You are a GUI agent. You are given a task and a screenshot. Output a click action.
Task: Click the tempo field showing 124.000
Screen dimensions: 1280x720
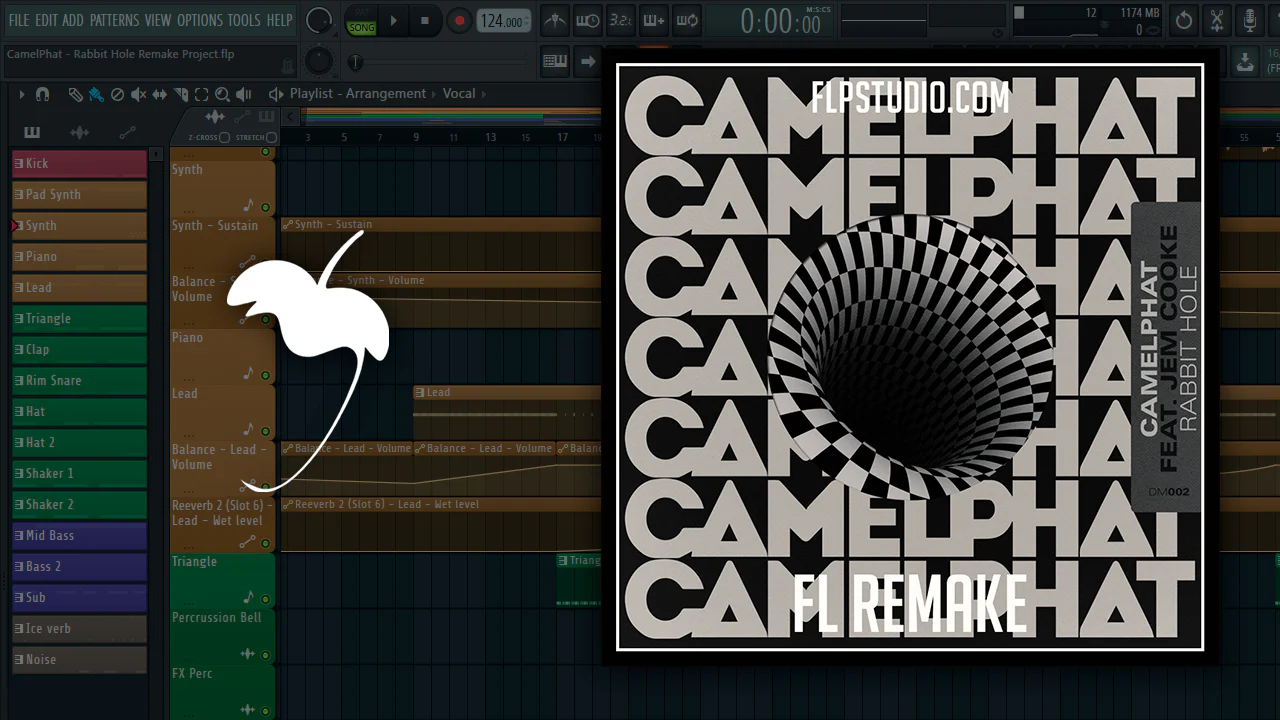coord(504,21)
